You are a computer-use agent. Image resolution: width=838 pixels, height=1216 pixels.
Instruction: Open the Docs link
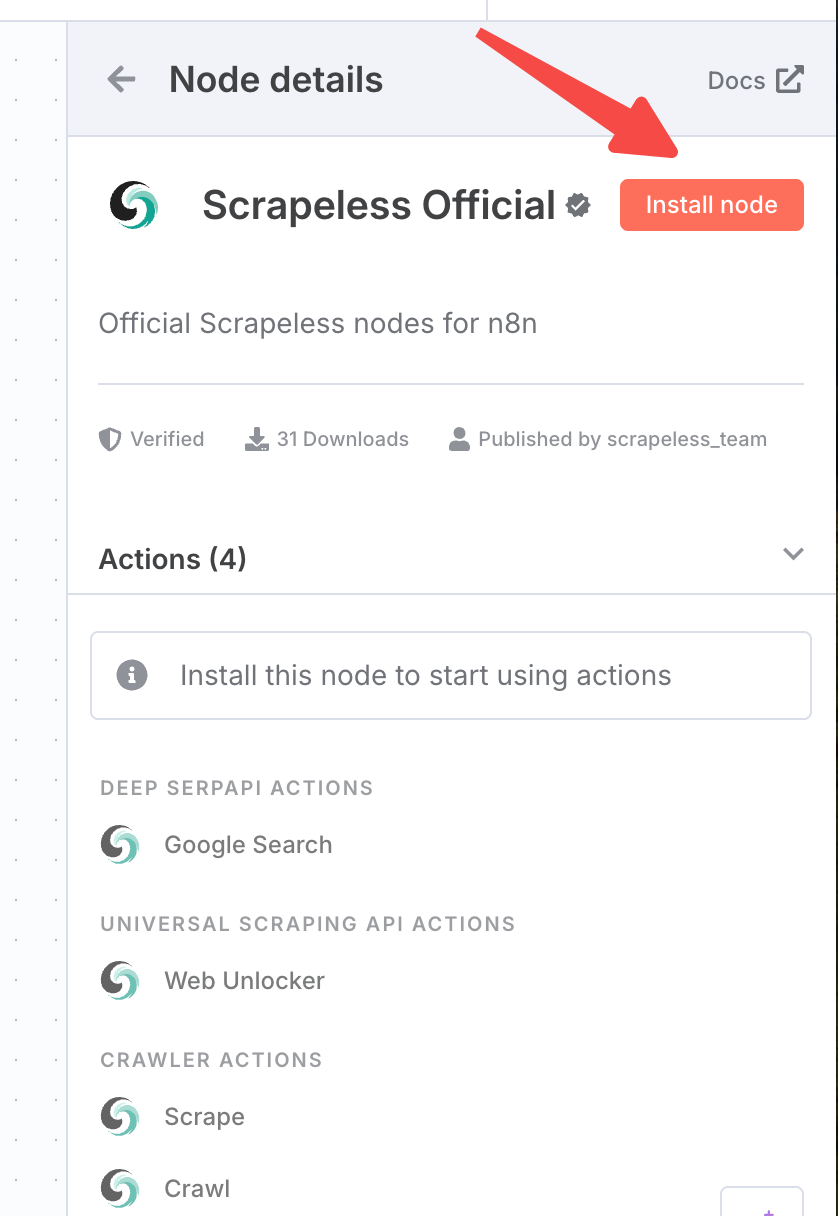click(x=736, y=81)
